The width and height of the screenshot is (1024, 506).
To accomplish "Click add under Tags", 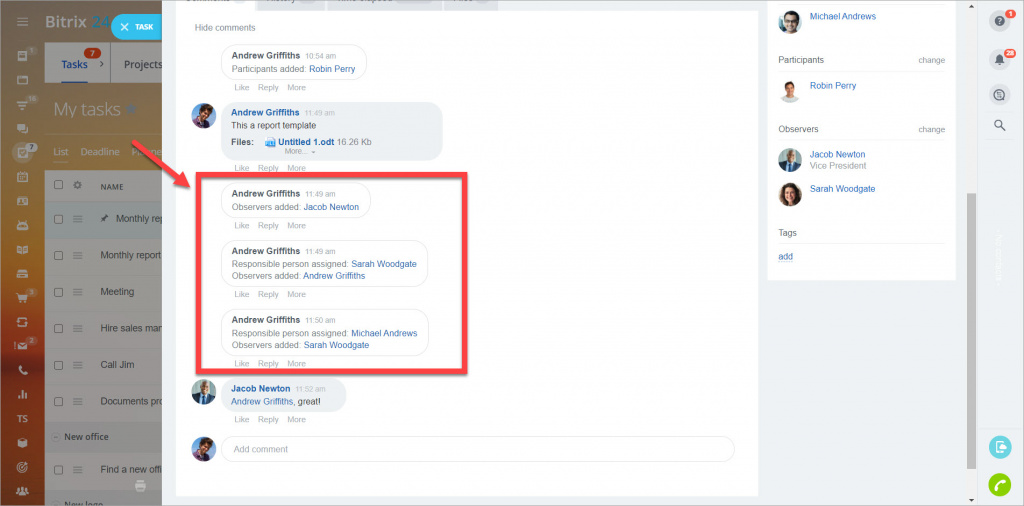I will tap(786, 257).
